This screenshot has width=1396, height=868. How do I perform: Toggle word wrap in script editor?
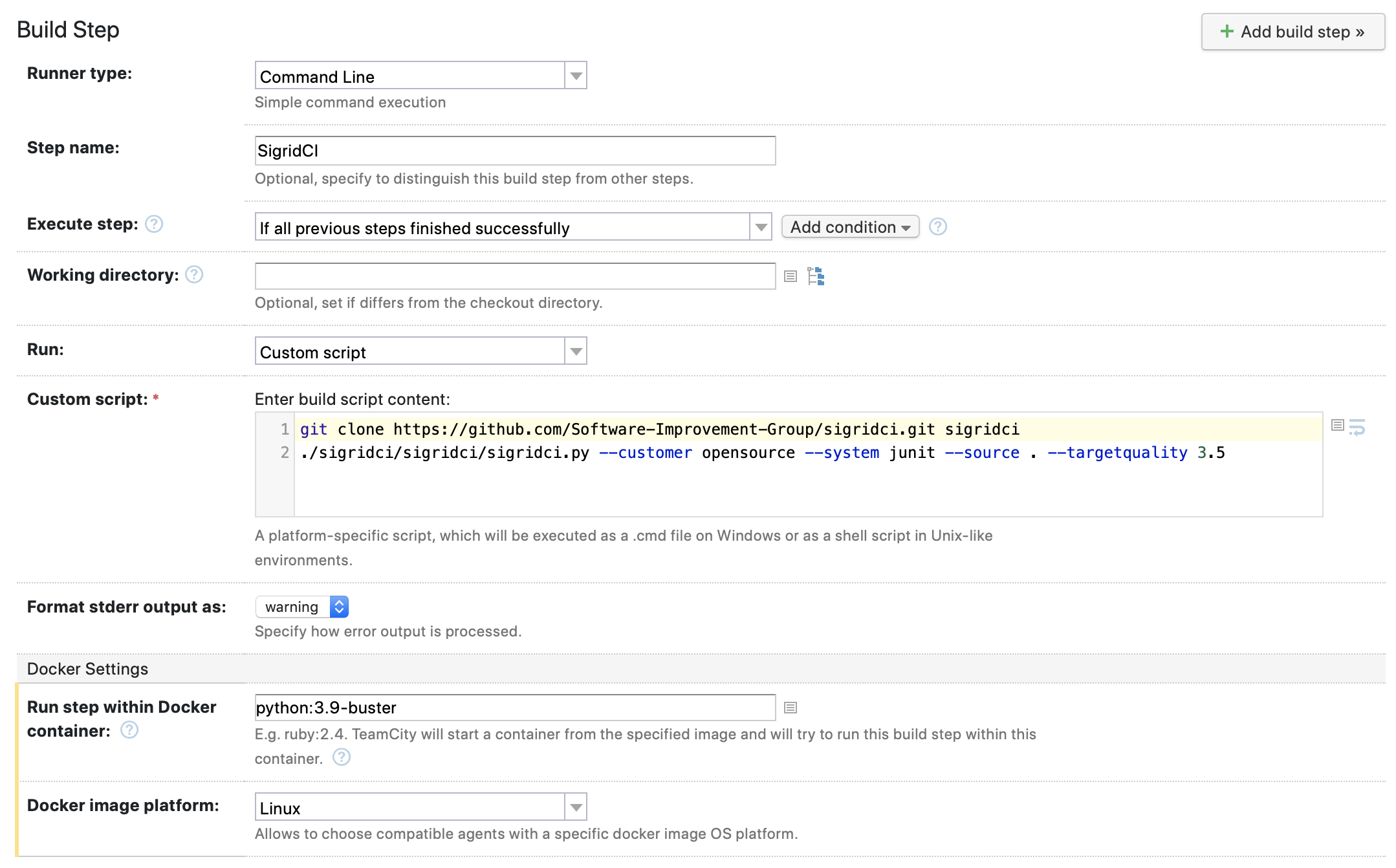[1357, 428]
